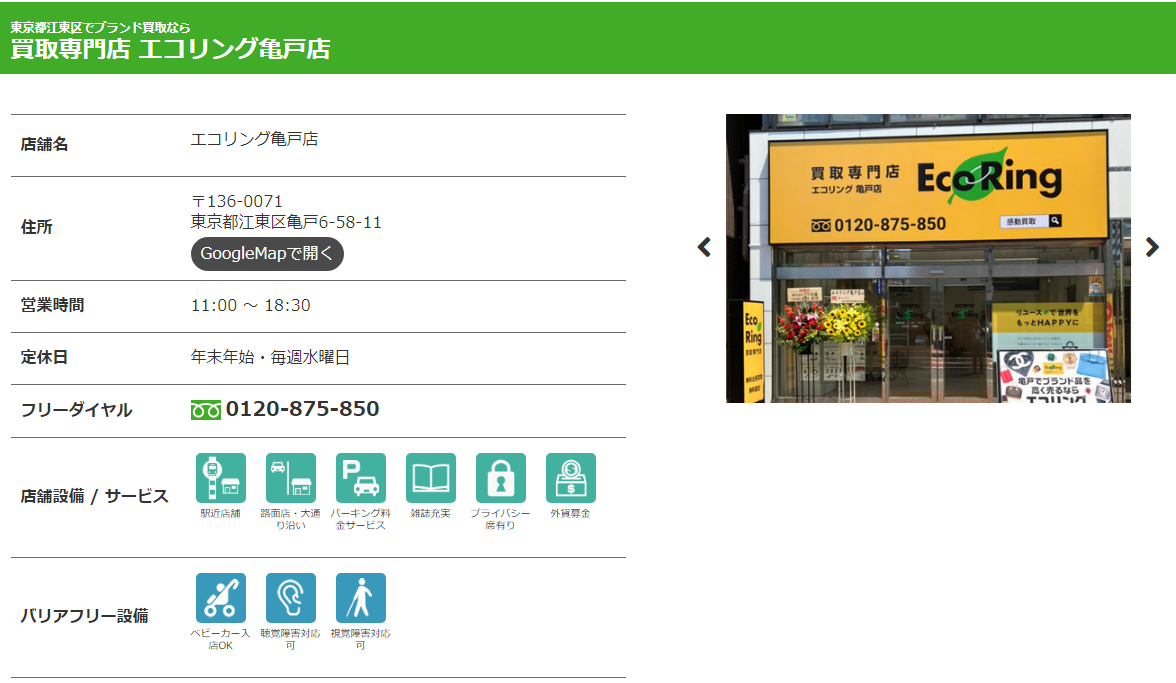1176x683 pixels.
Task: Click the 外貨募金 caption text
Action: pos(571,514)
